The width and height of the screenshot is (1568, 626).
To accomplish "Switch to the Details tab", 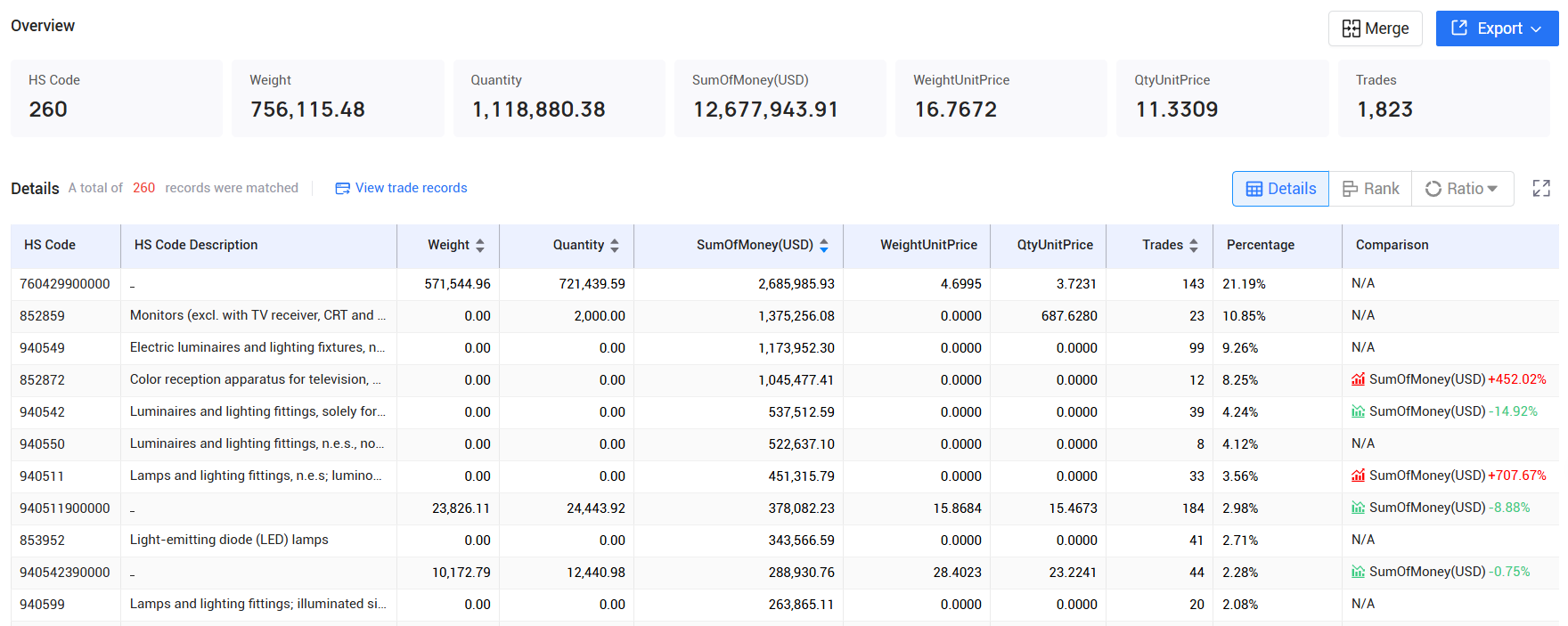I will coord(1280,189).
